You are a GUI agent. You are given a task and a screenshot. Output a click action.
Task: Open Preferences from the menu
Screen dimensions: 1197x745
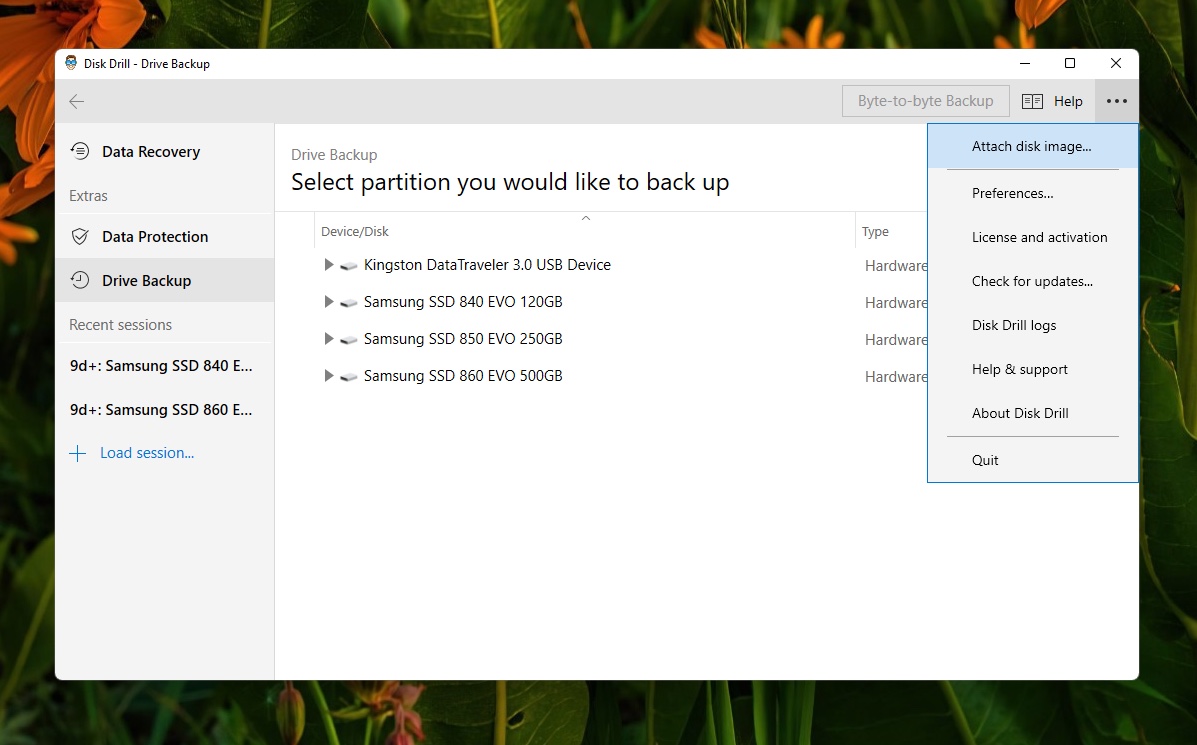(x=1032, y=194)
